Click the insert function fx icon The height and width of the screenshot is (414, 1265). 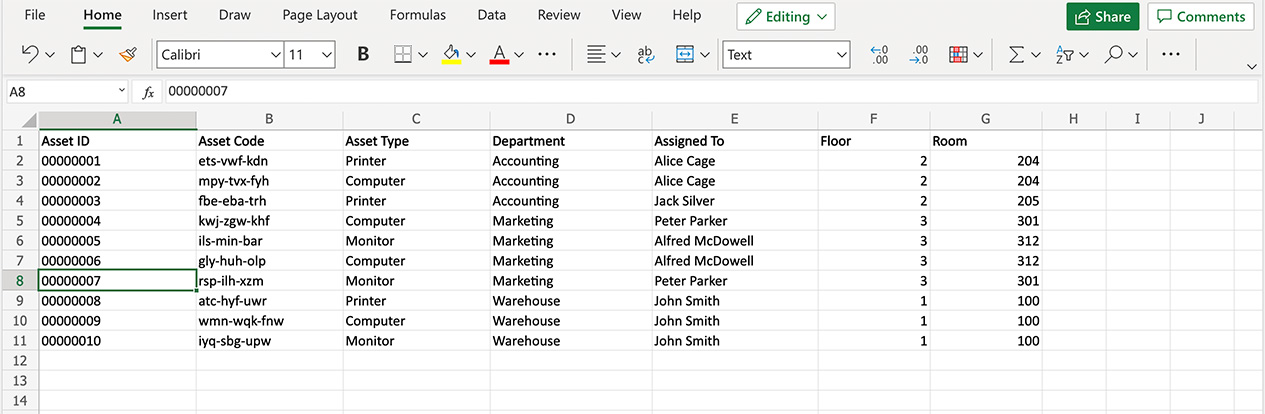(148, 92)
